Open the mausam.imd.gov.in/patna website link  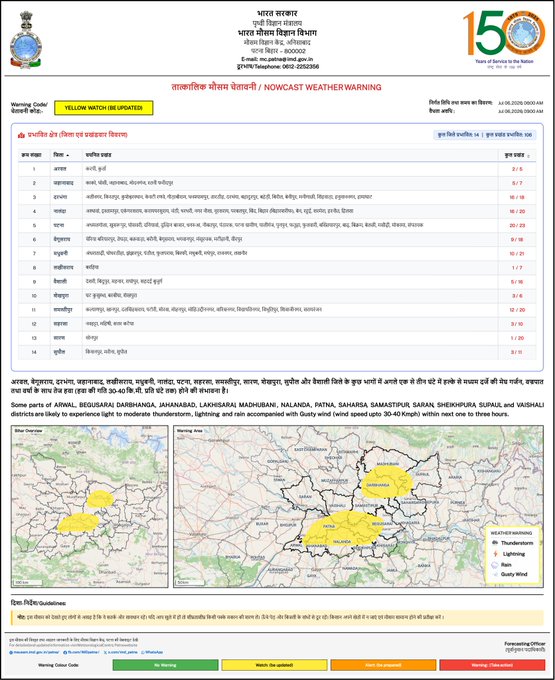34,652
